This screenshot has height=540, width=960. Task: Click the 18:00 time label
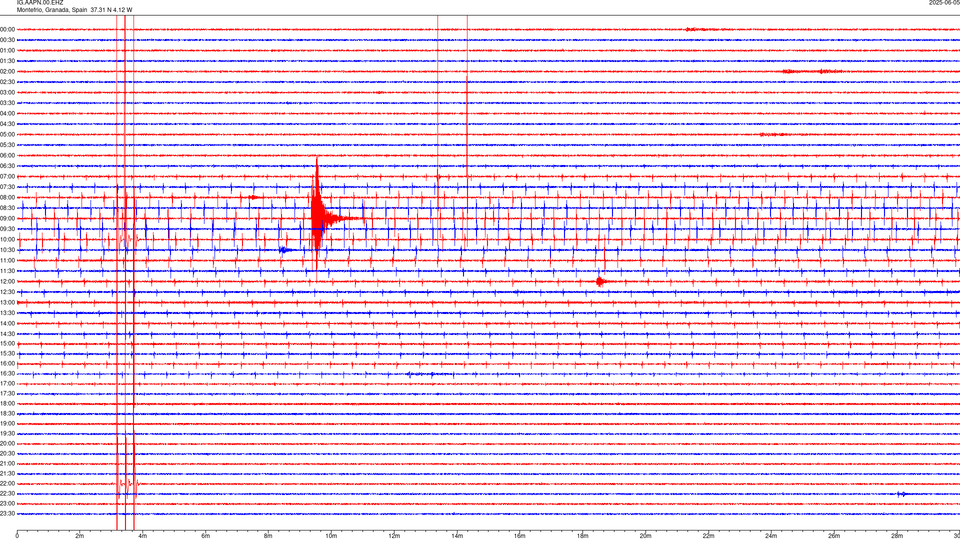[x=7, y=403]
